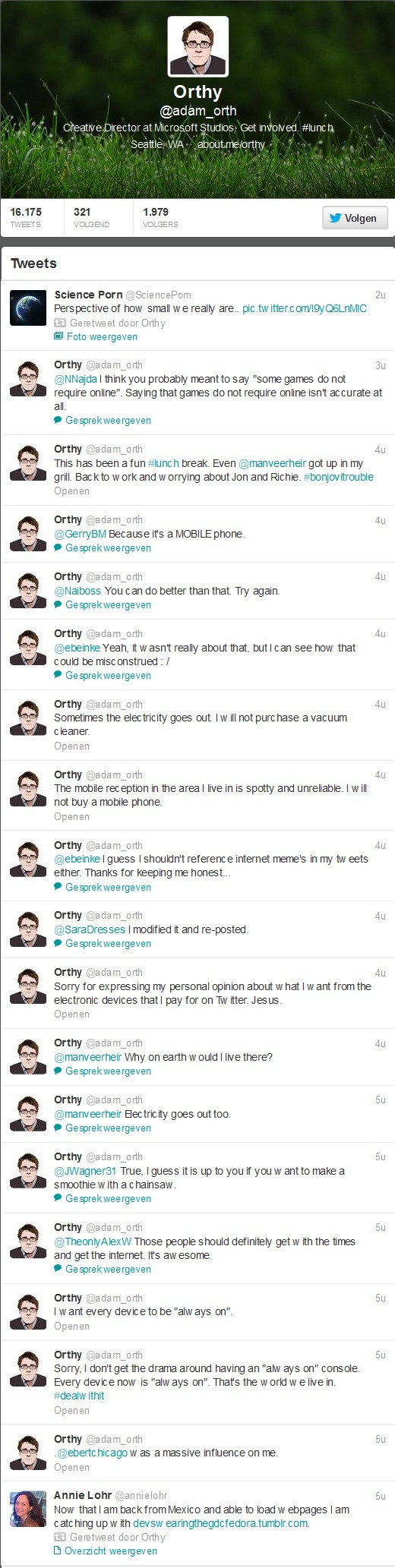Click conversation bubble icon on @GerryBM tweet
The height and width of the screenshot is (1568, 395).
(58, 548)
